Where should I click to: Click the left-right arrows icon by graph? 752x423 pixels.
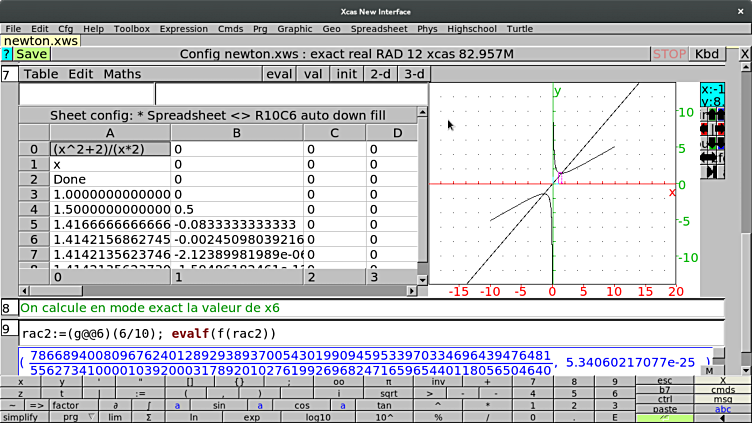(711, 157)
